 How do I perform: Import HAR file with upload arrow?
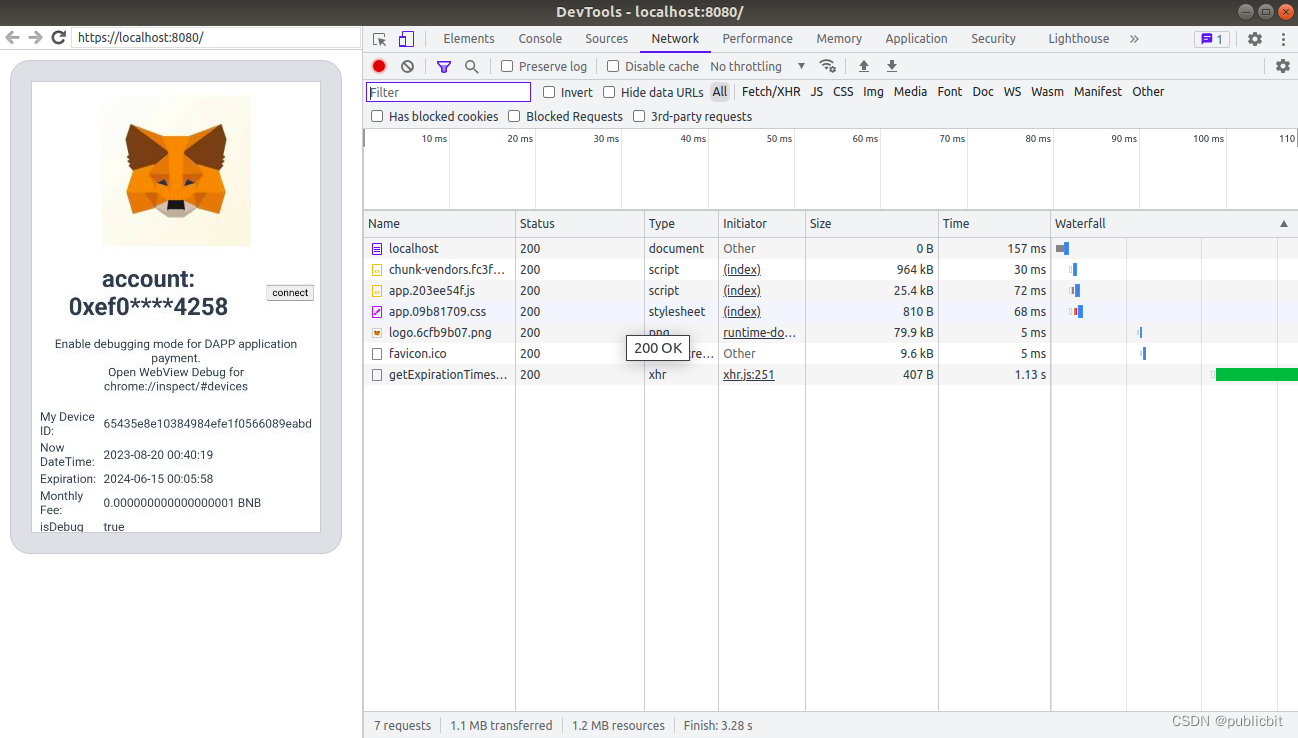click(864, 66)
